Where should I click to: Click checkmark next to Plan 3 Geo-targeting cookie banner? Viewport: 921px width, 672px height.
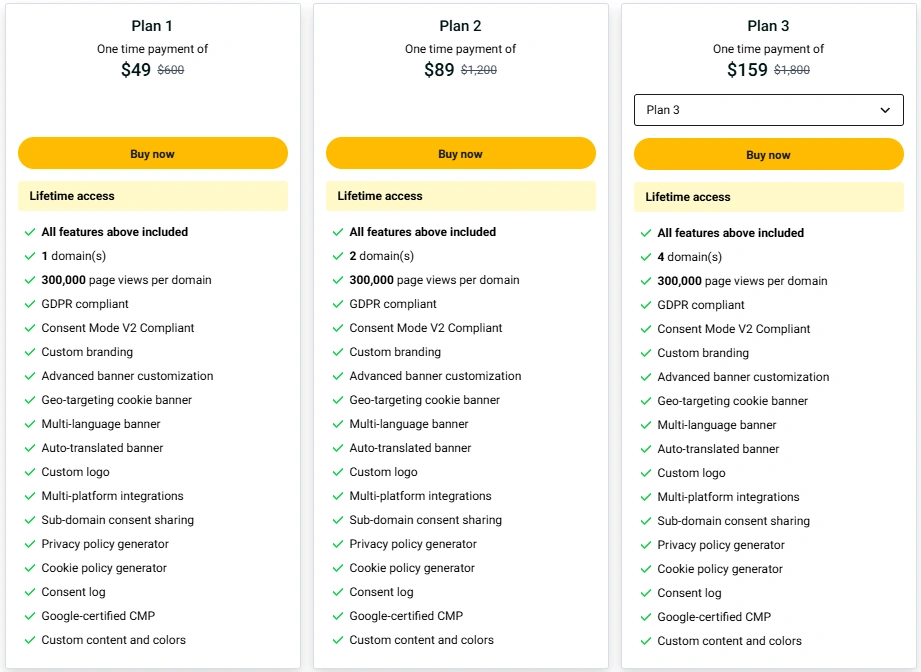tap(646, 401)
